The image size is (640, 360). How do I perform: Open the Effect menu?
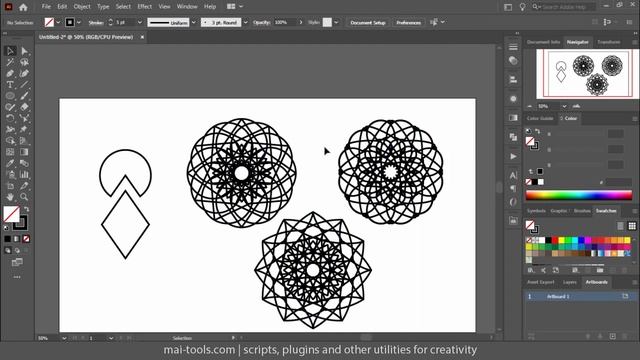[x=144, y=7]
